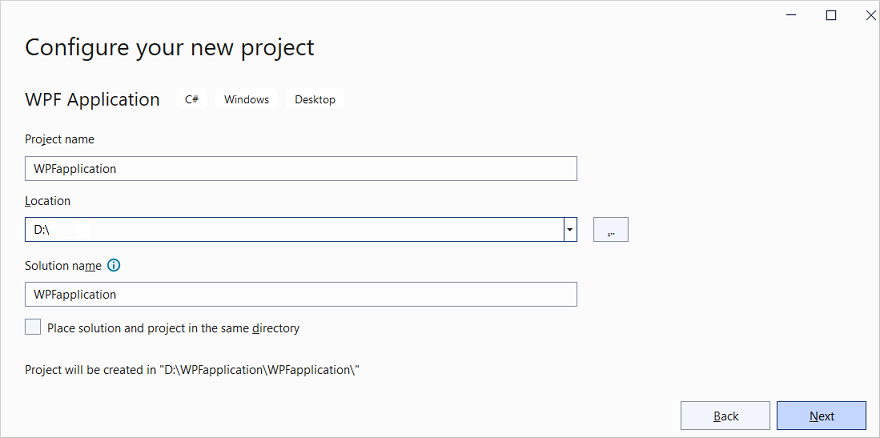Click the 'Project will be created in' path text

192,370
